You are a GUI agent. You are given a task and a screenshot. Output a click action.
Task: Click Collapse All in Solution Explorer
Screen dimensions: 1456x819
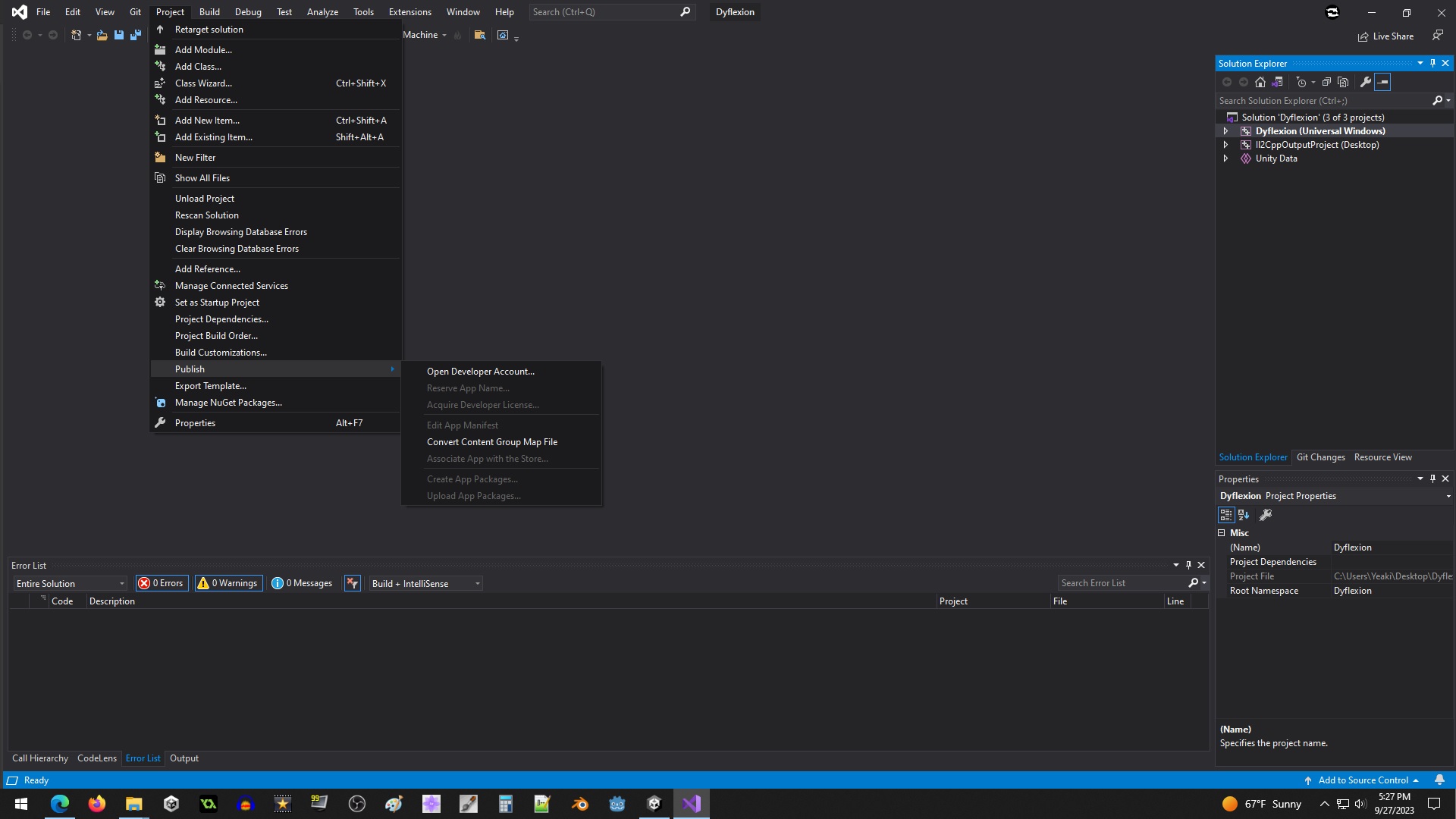pyautogui.click(x=1326, y=82)
